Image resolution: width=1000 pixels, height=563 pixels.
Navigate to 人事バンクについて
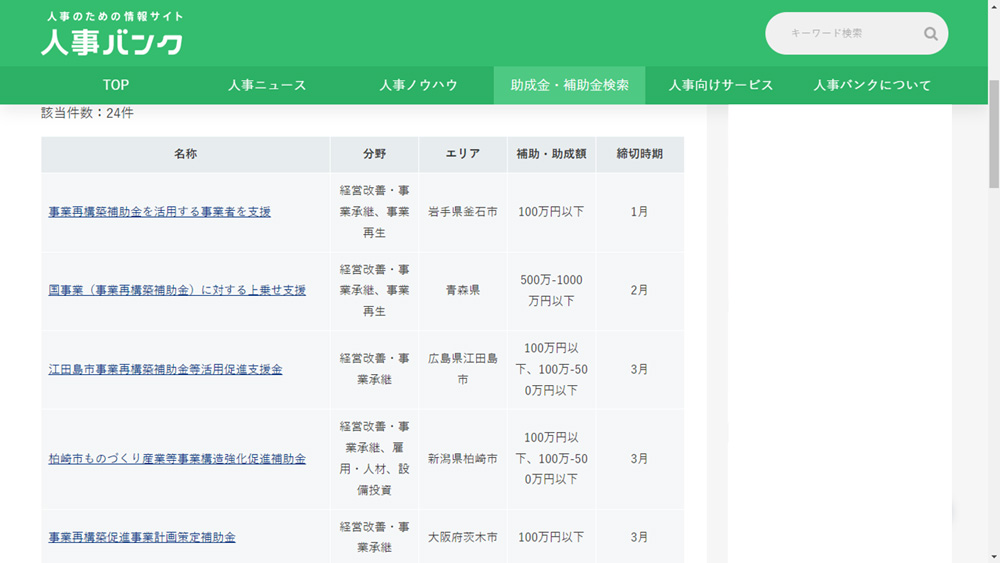(x=872, y=86)
